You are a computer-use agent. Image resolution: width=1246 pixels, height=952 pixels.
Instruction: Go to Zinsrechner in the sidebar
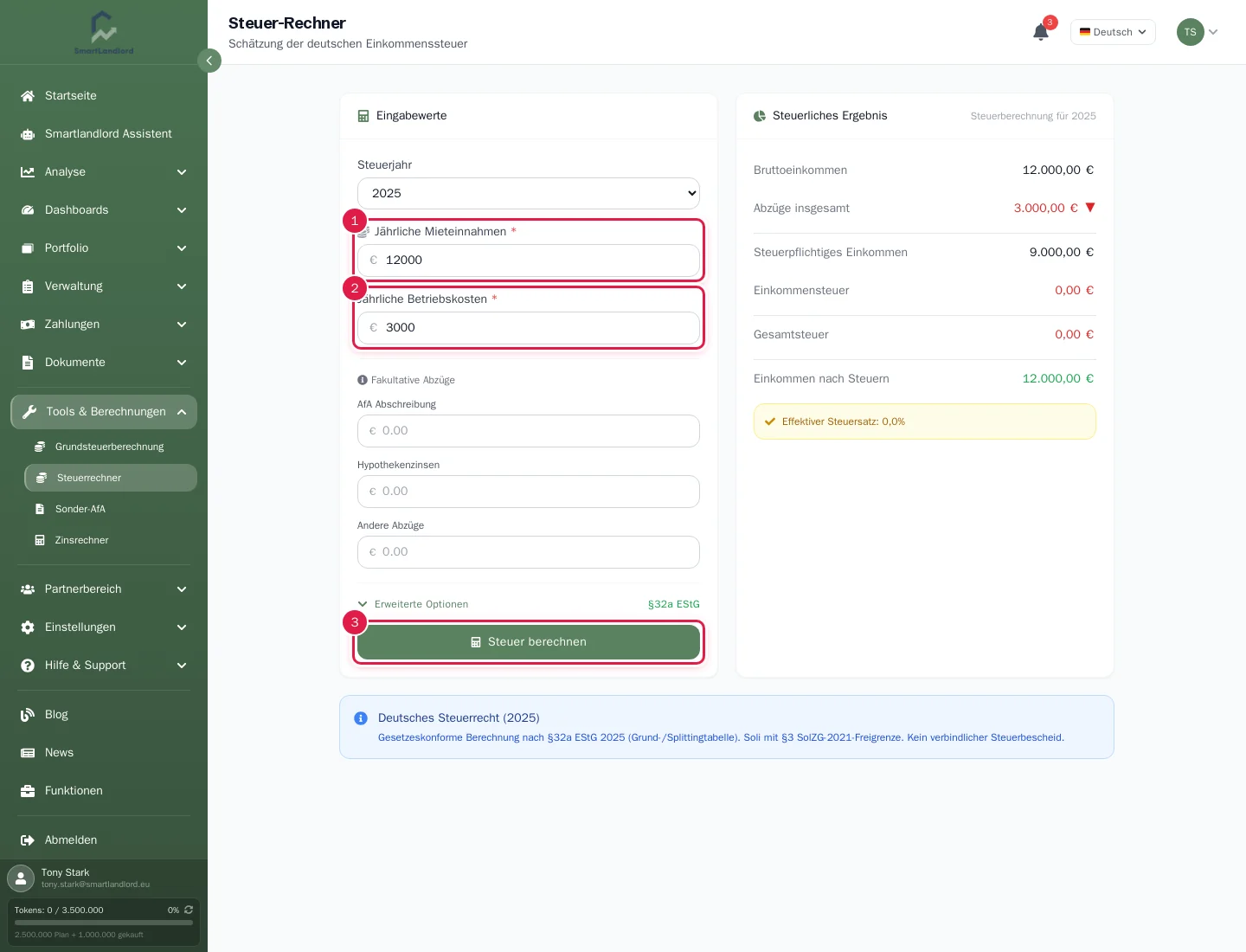click(111, 540)
